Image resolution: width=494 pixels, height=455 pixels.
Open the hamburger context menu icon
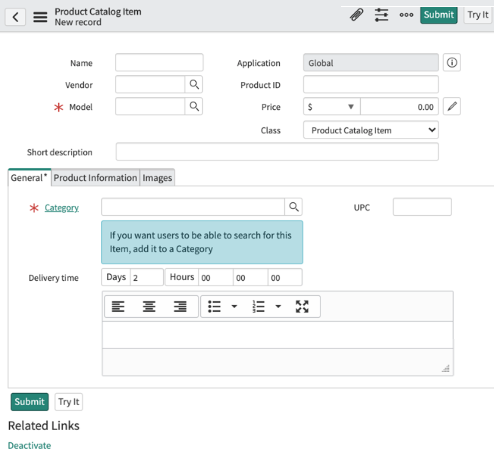pyautogui.click(x=40, y=17)
